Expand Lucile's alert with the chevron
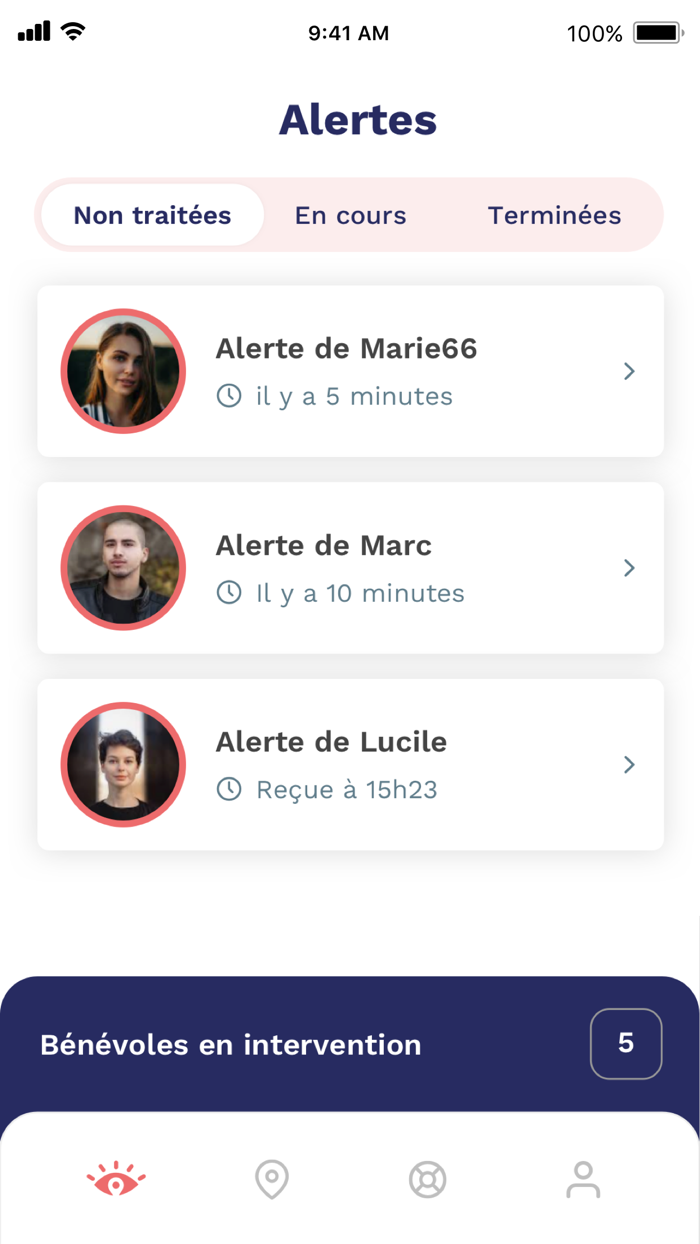Viewport: 700px width, 1244px height. click(629, 764)
